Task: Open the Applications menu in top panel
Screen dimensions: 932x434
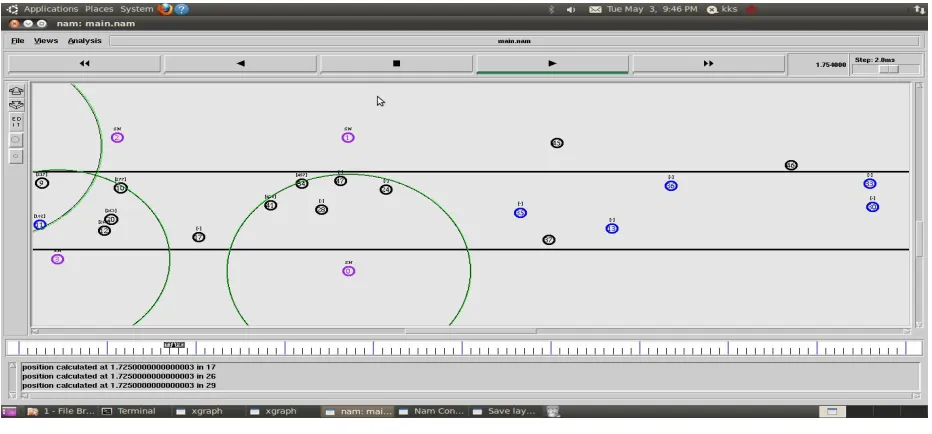Action: tap(51, 9)
